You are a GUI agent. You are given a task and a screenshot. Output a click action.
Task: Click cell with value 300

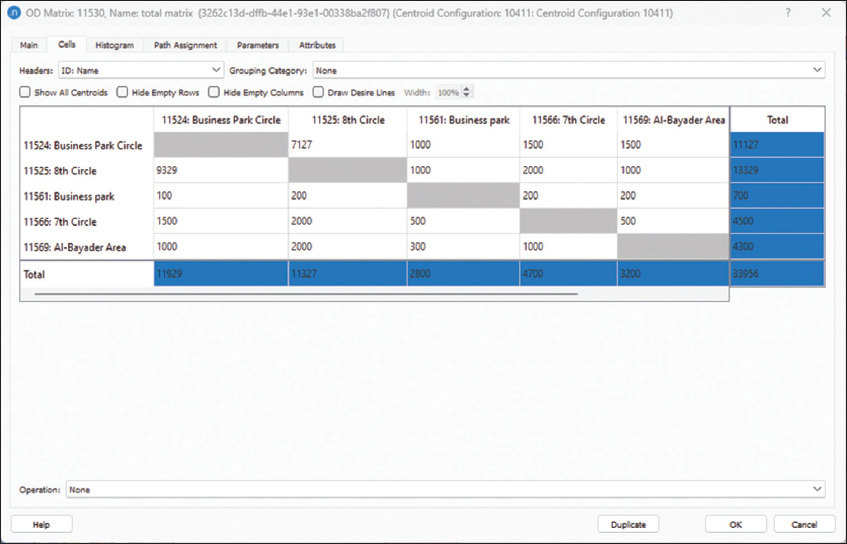[x=463, y=246]
